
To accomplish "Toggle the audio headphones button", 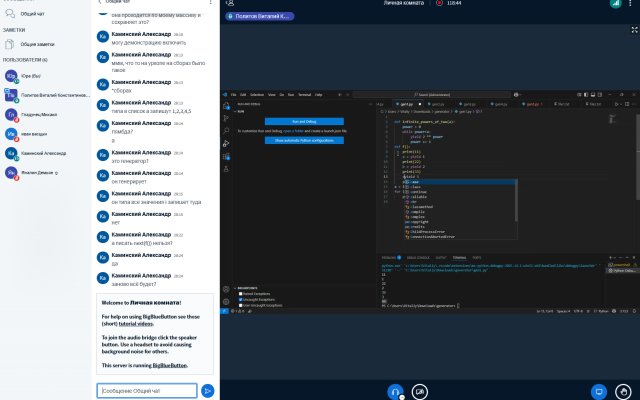I will pyautogui.click(x=395, y=392).
